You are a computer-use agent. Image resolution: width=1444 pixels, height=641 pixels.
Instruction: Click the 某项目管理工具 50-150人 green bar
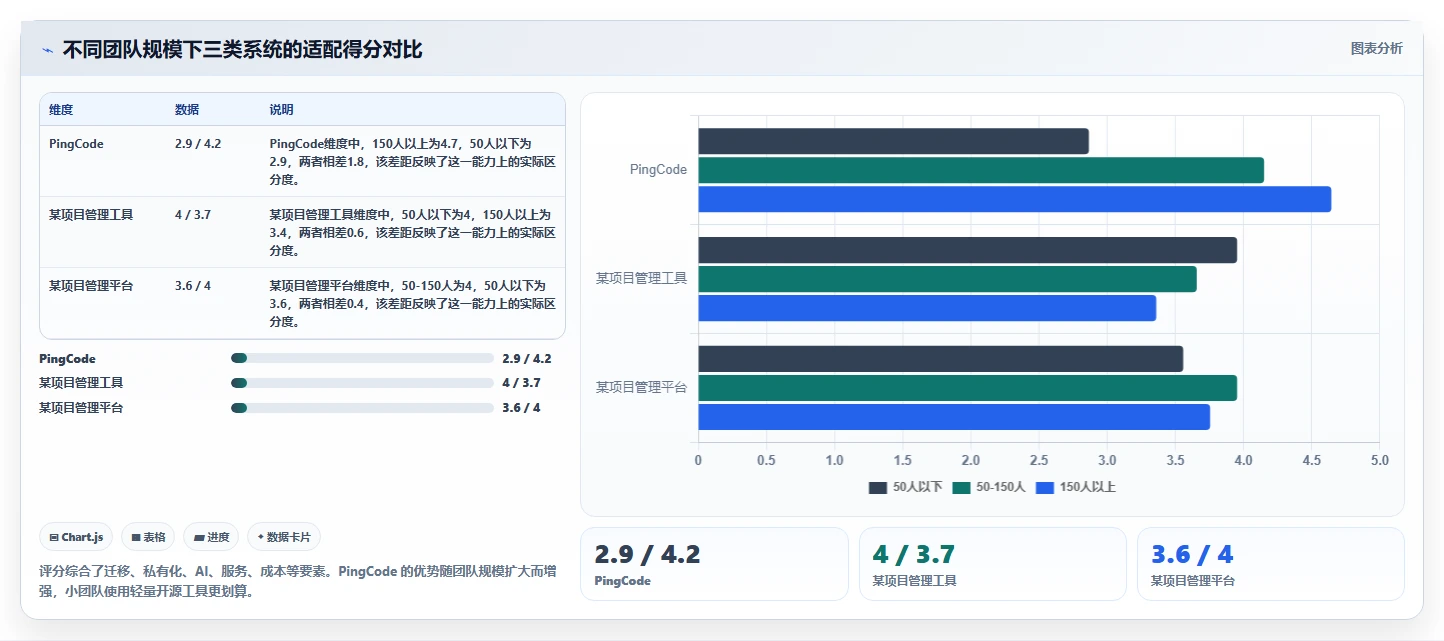(x=947, y=279)
